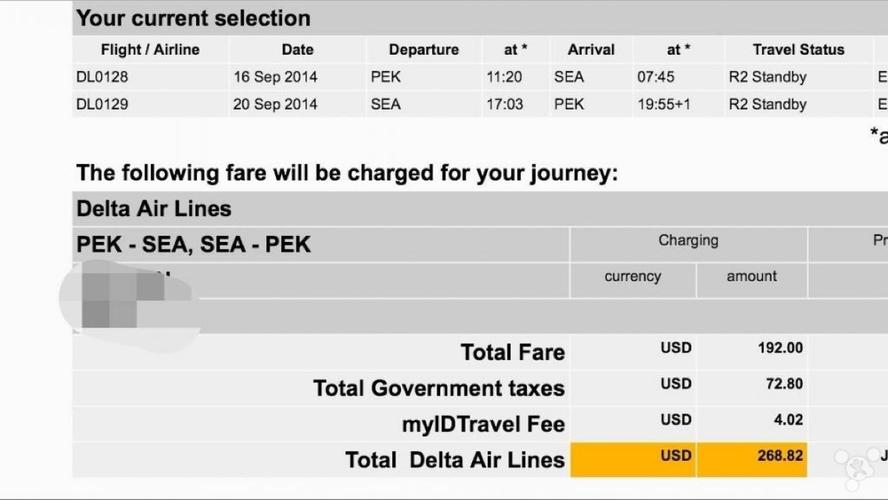Click the highlighted 268.82 total amount

[x=752, y=460]
